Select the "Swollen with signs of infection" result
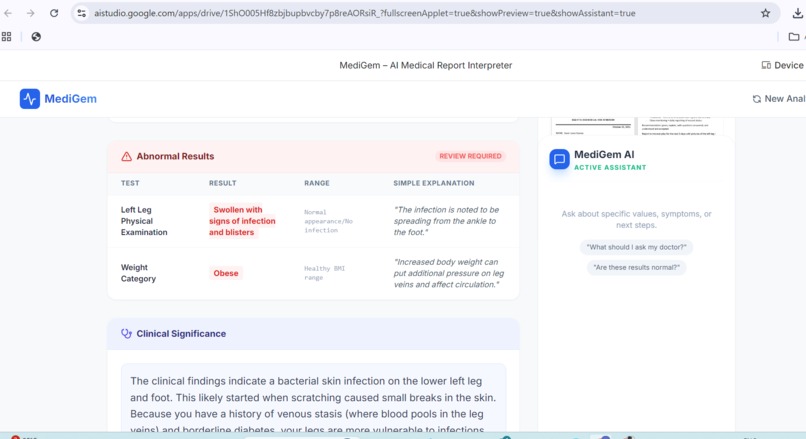 [x=242, y=221]
